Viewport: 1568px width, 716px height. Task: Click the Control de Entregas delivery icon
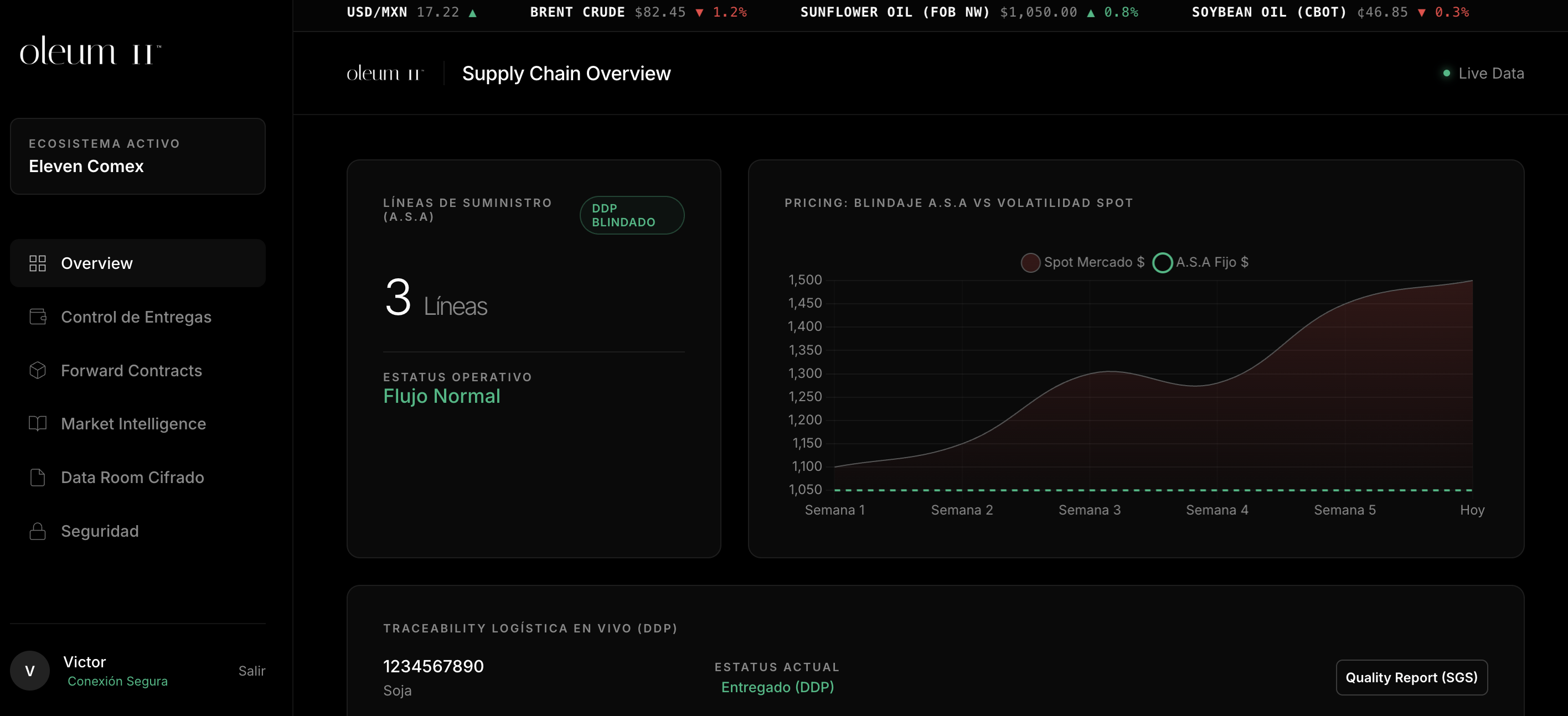[x=37, y=317]
